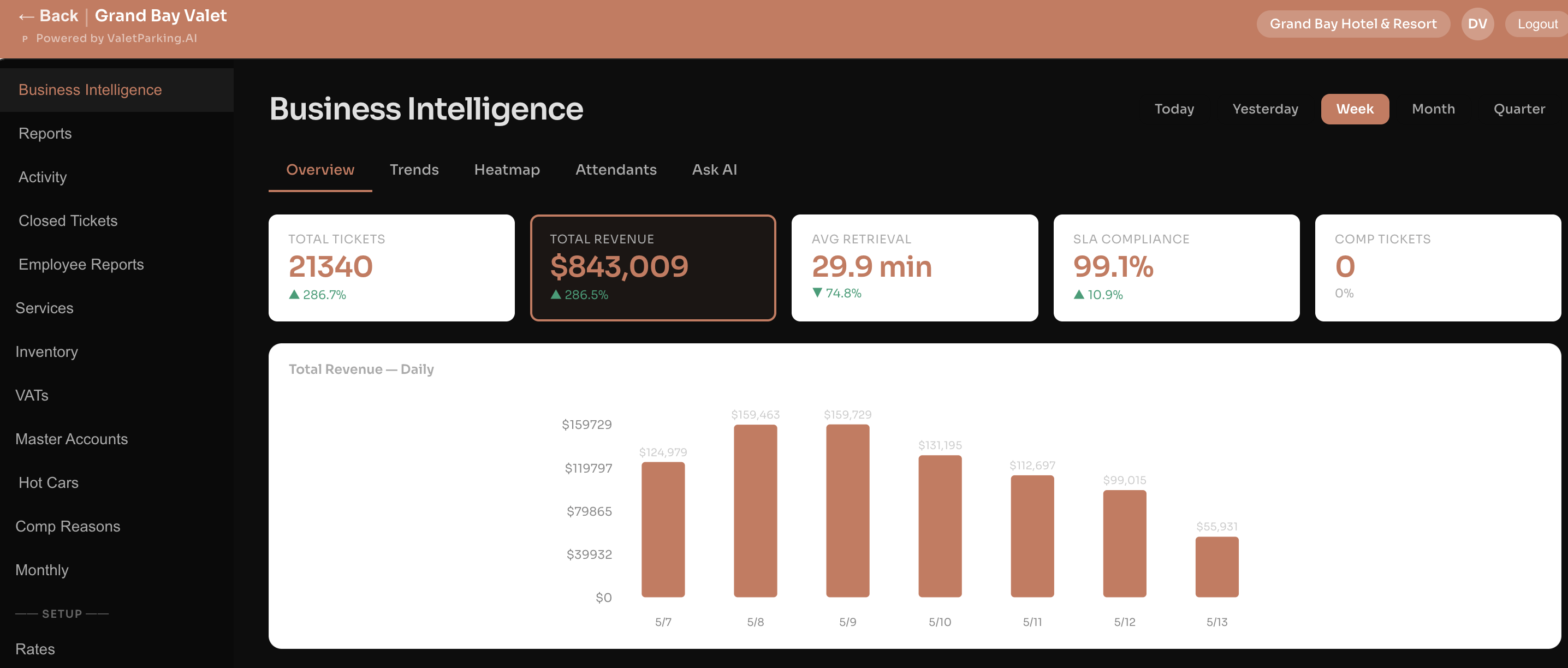Viewport: 1568px width, 668px height.
Task: Select the Total Tickets card
Action: click(391, 269)
